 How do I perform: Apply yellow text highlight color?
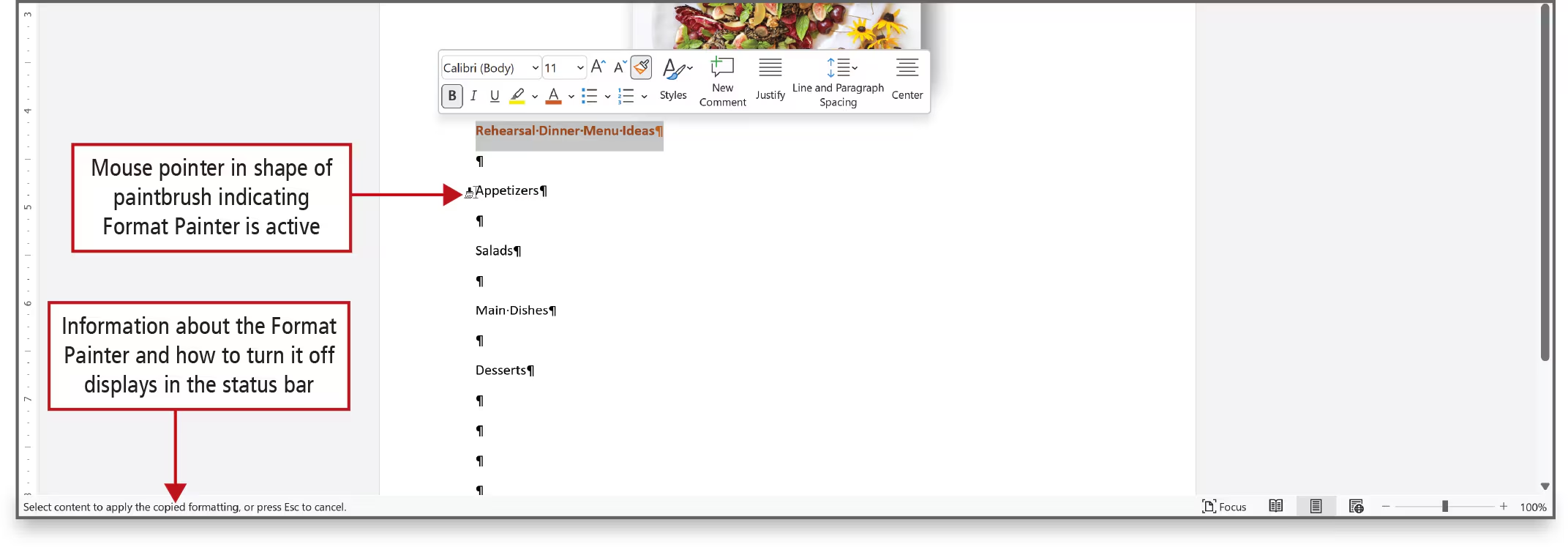517,96
